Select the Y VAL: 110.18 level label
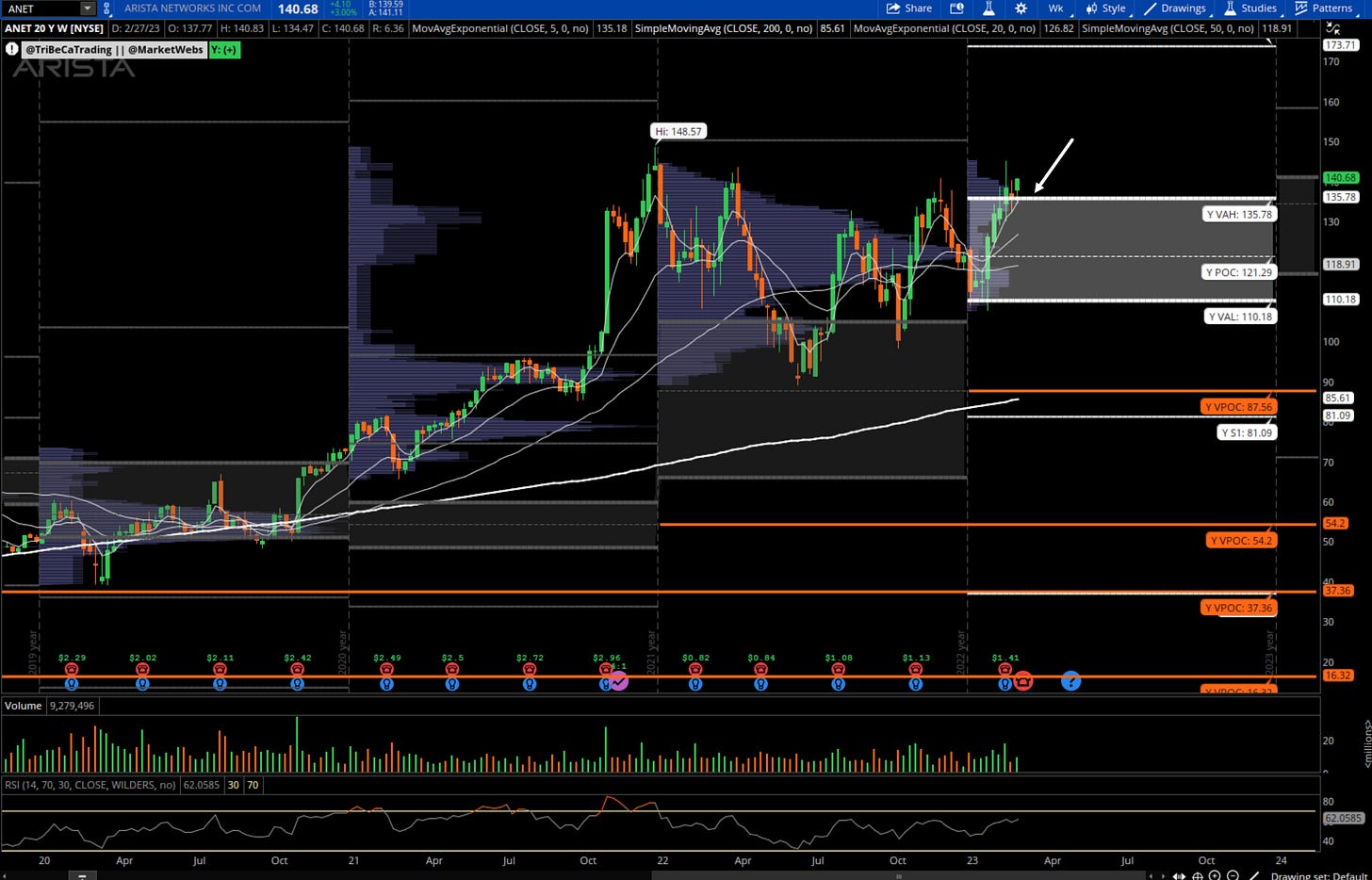 [1239, 317]
